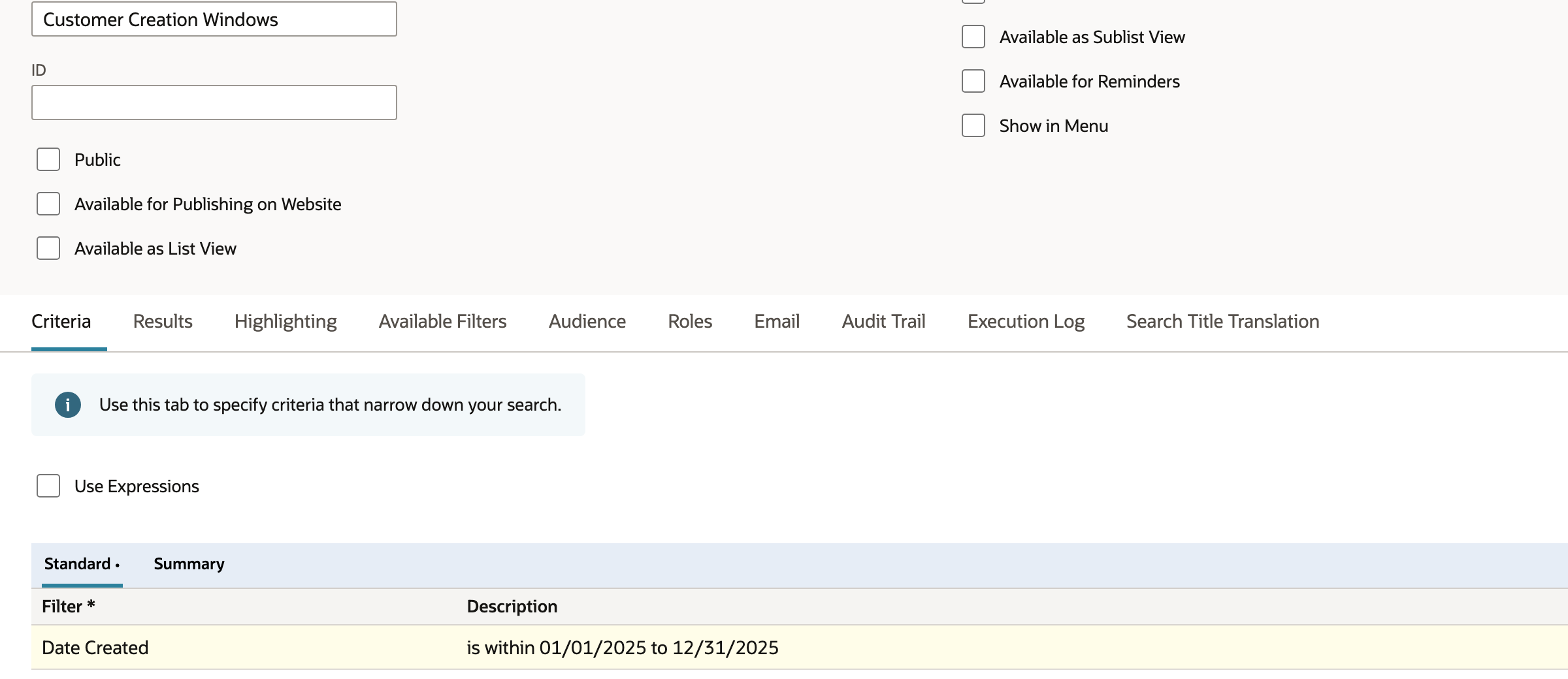Focus the ID input field

pyautogui.click(x=214, y=103)
